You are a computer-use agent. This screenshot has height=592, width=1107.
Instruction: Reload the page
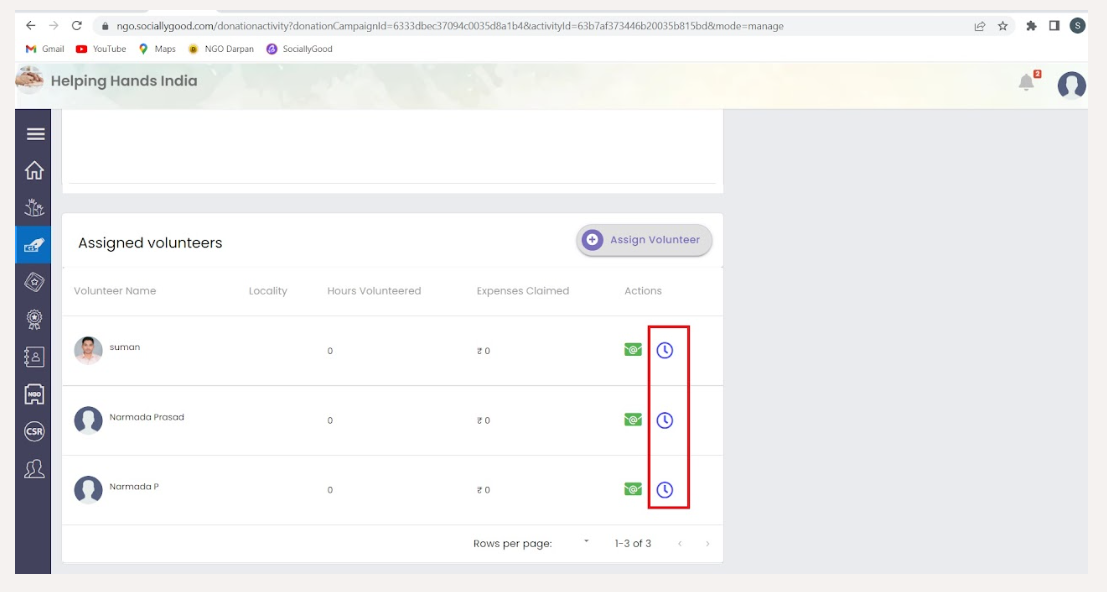76,25
